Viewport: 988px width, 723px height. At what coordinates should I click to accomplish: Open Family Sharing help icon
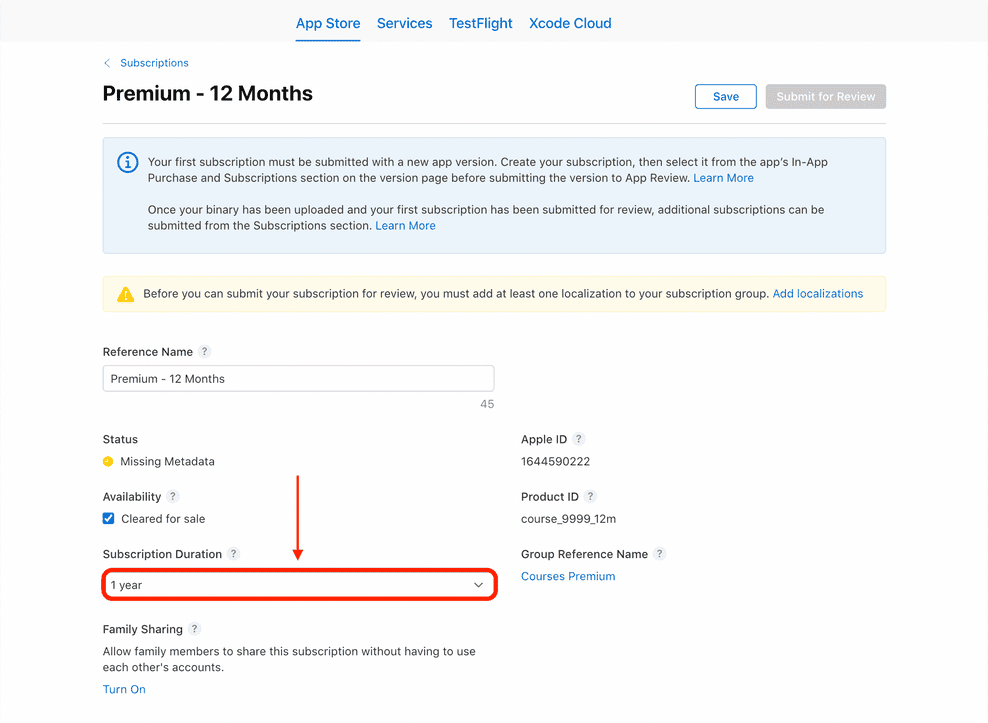(195, 629)
